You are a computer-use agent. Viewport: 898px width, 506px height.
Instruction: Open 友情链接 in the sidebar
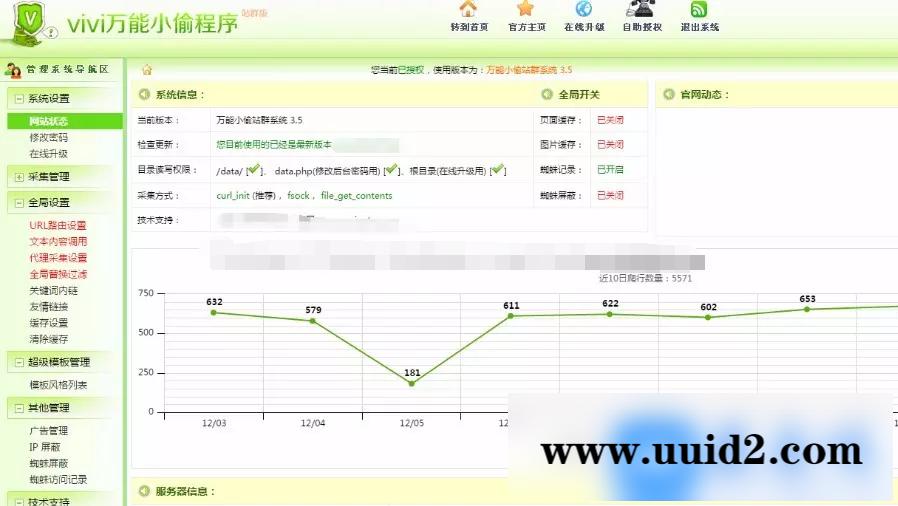coord(49,307)
